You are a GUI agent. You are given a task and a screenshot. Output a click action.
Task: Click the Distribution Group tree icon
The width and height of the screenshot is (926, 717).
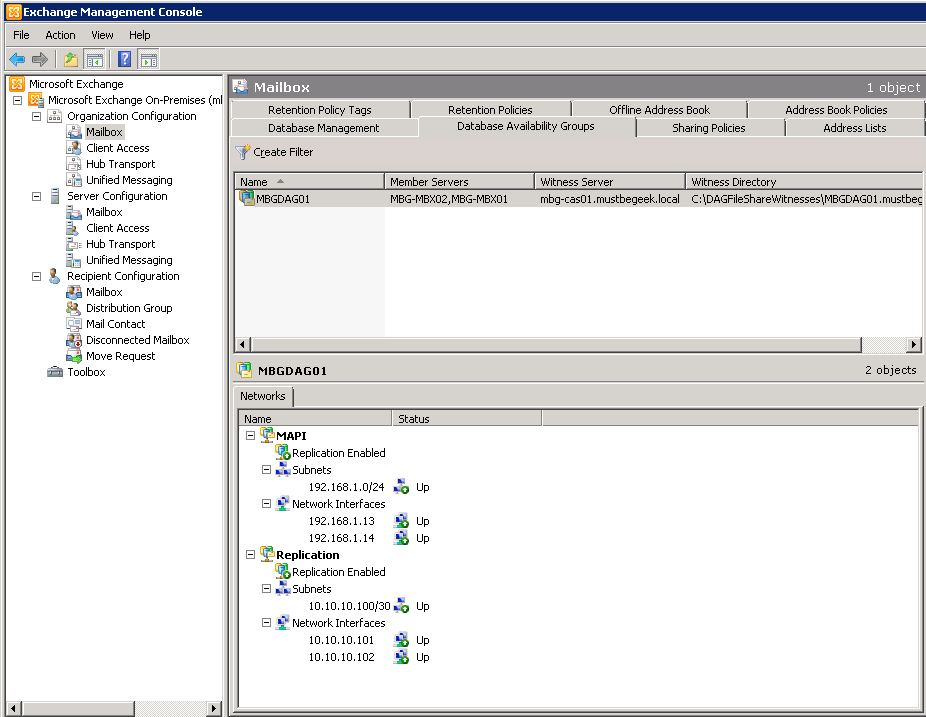coord(74,308)
